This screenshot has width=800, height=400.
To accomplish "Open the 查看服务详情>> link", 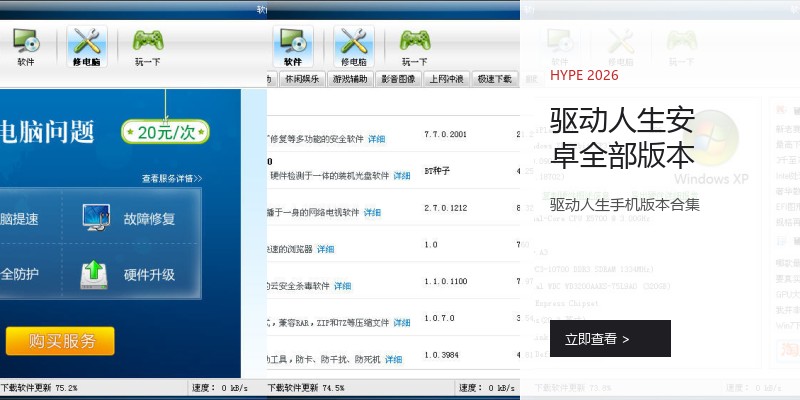I will click(x=172, y=179).
